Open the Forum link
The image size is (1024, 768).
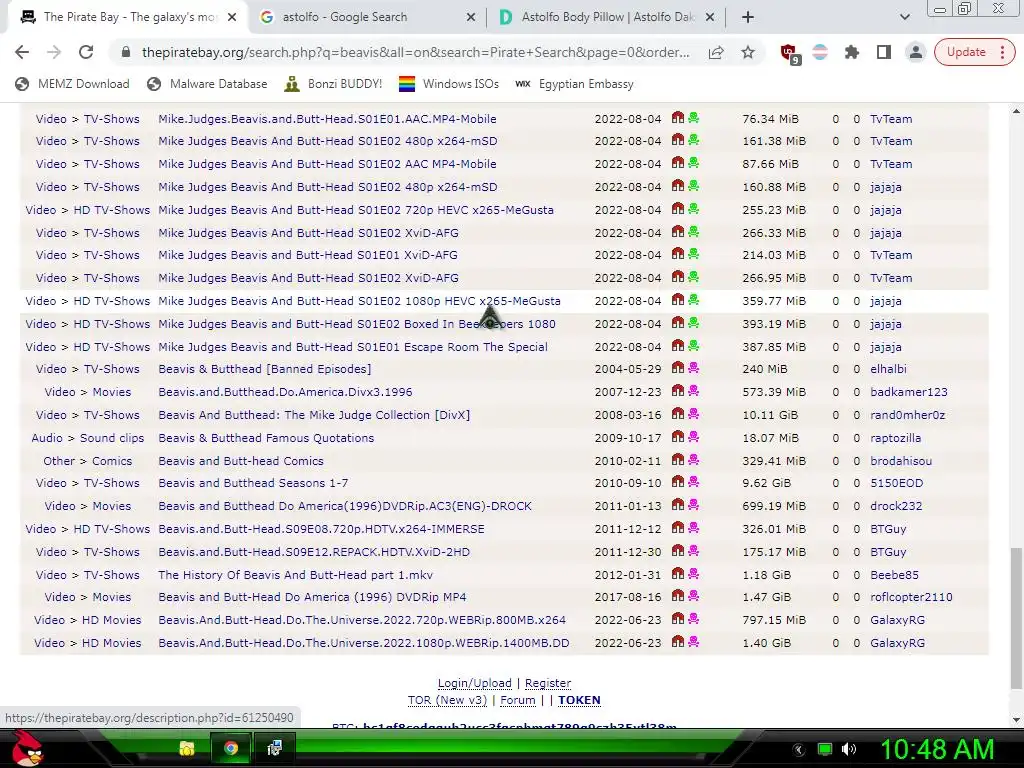518,700
